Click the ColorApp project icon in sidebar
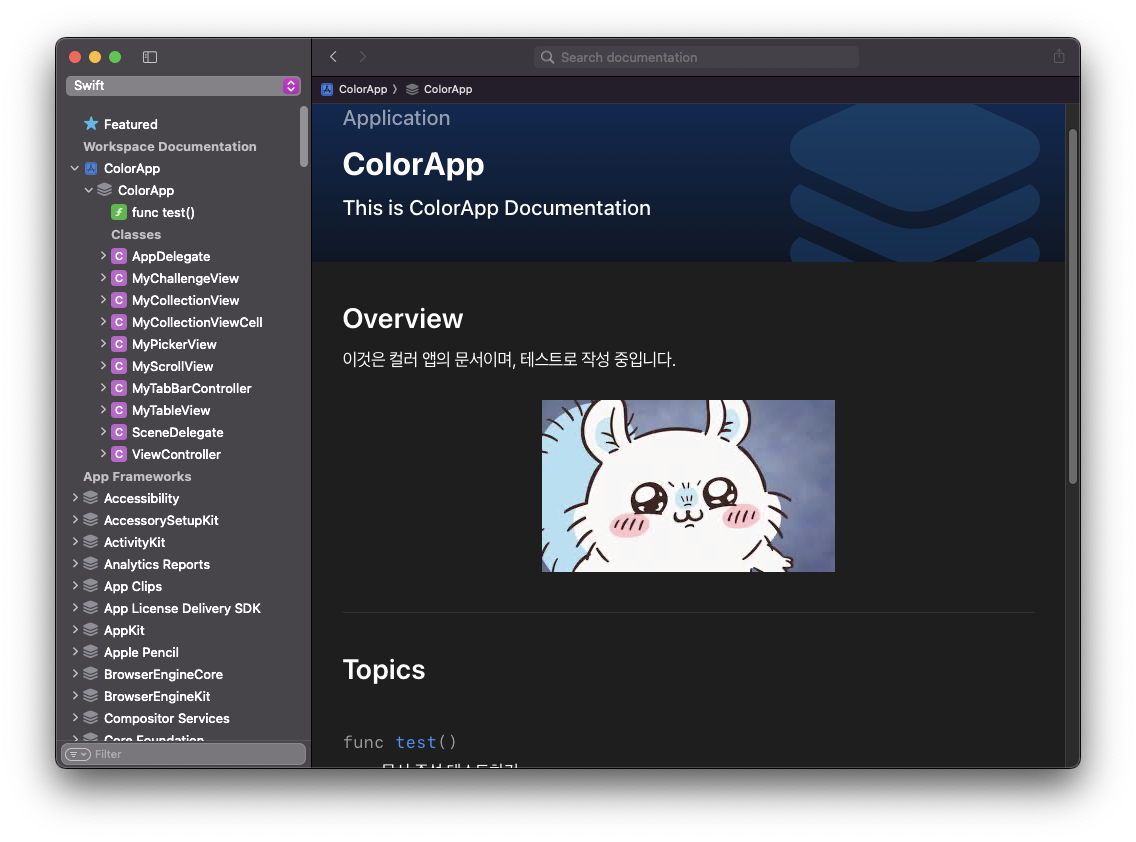 [91, 168]
